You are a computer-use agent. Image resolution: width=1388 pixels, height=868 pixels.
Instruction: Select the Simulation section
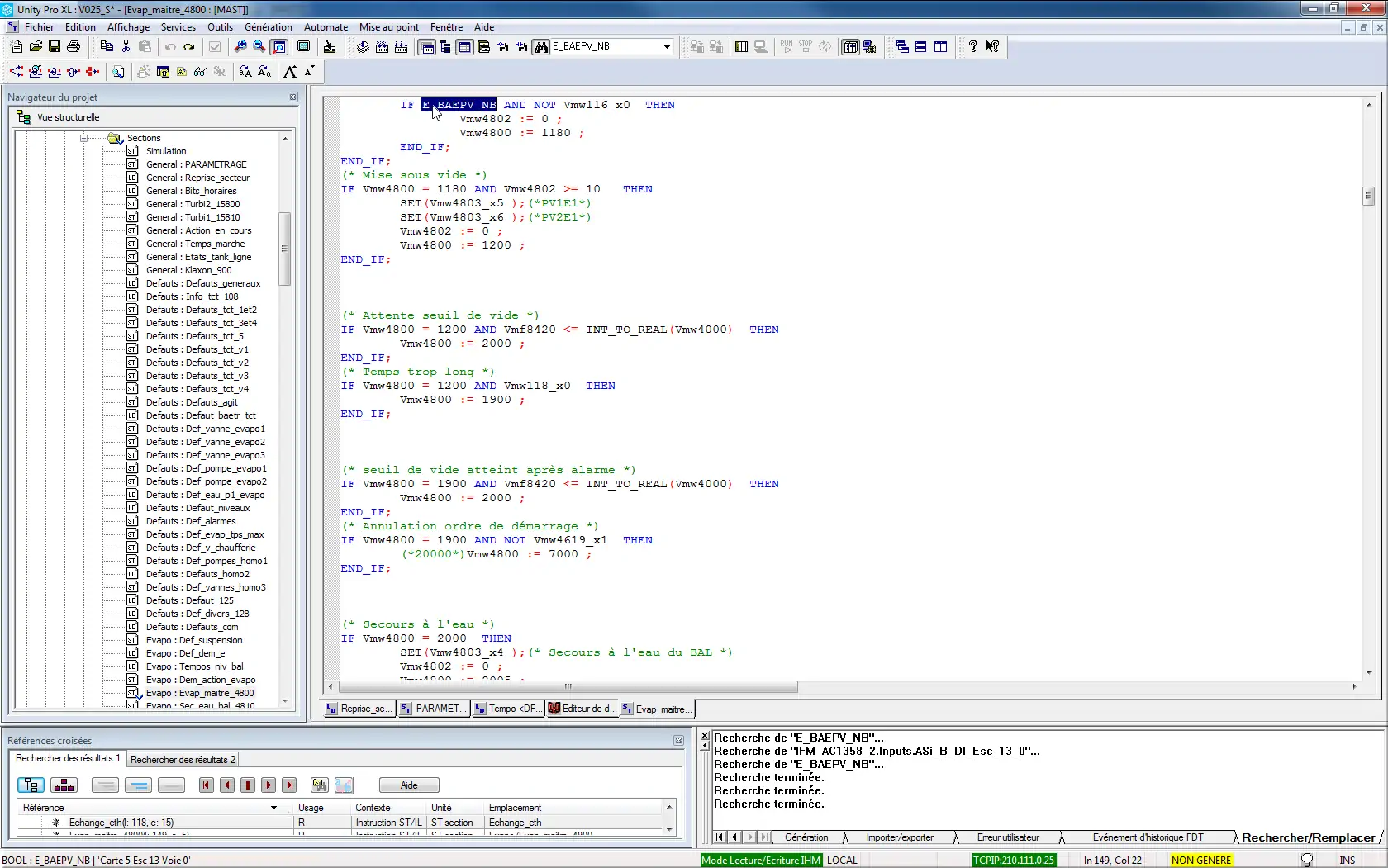click(x=166, y=151)
